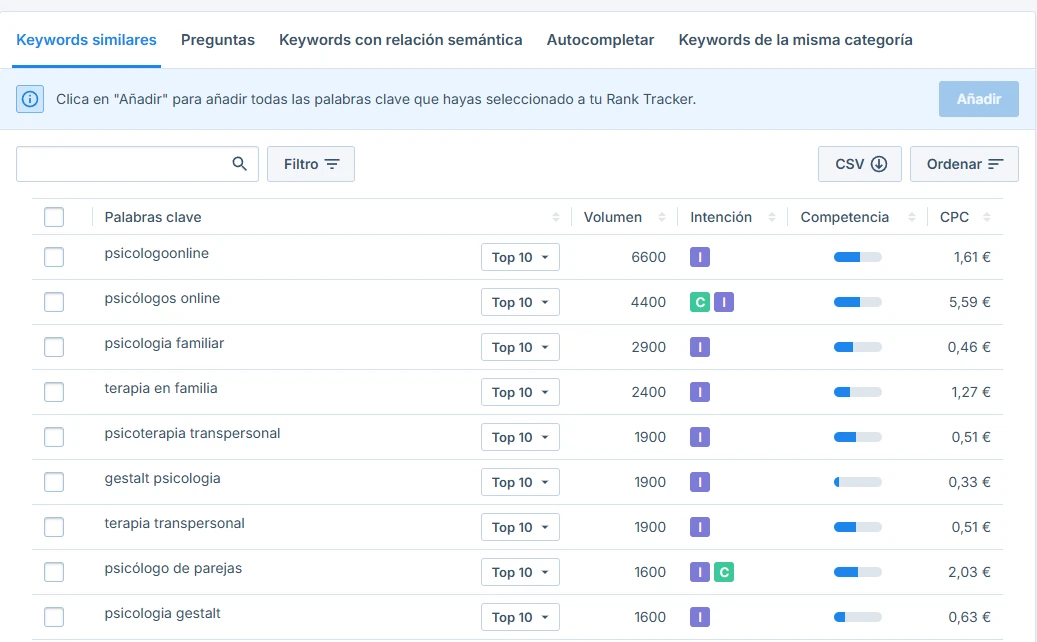Click the competition bar for gestalt psicologia
Image resolution: width=1037 pixels, height=642 pixels.
click(858, 482)
